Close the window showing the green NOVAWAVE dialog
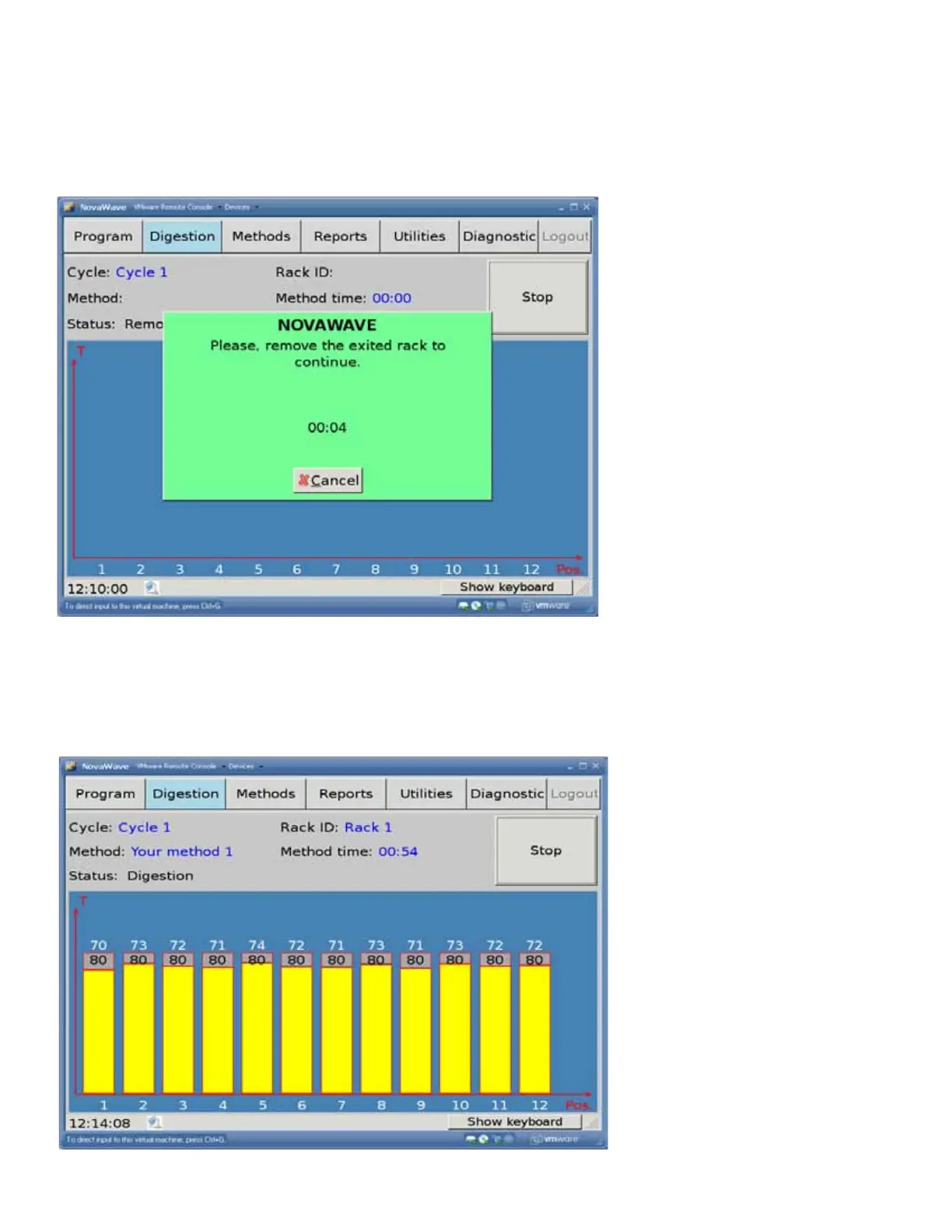This screenshot has height=1232, width=952. click(586, 207)
